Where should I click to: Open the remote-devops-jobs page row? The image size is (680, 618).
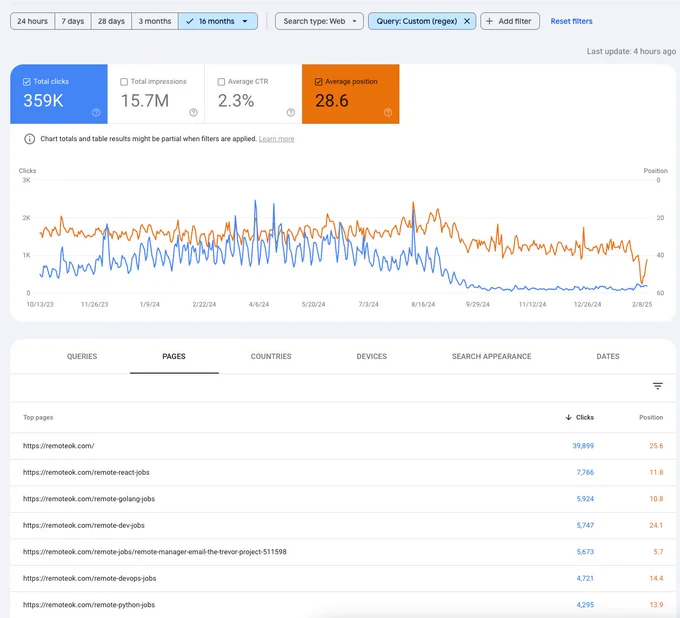pos(343,578)
